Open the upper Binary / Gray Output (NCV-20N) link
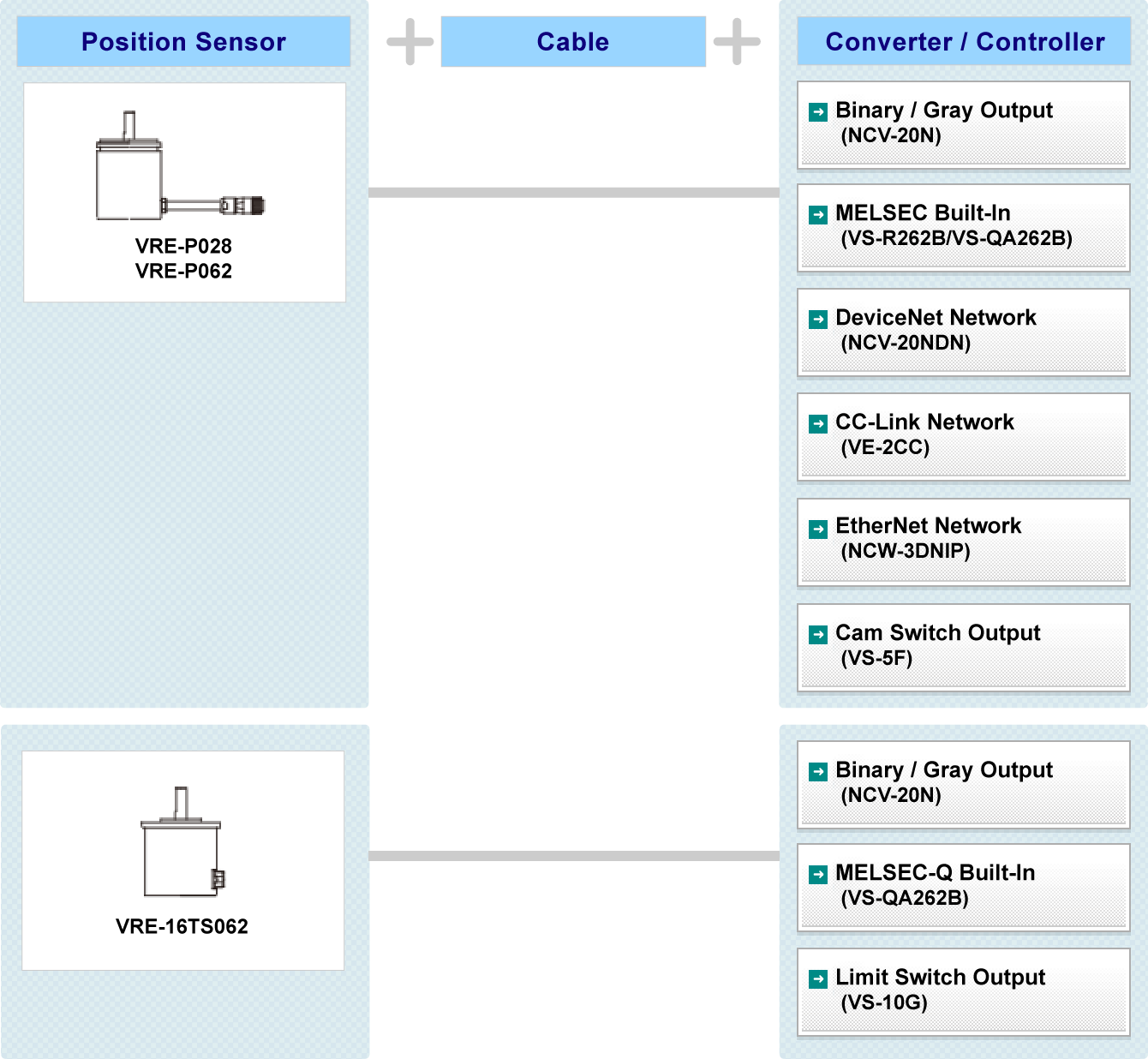This screenshot has width=1148, height=1059. (x=964, y=125)
